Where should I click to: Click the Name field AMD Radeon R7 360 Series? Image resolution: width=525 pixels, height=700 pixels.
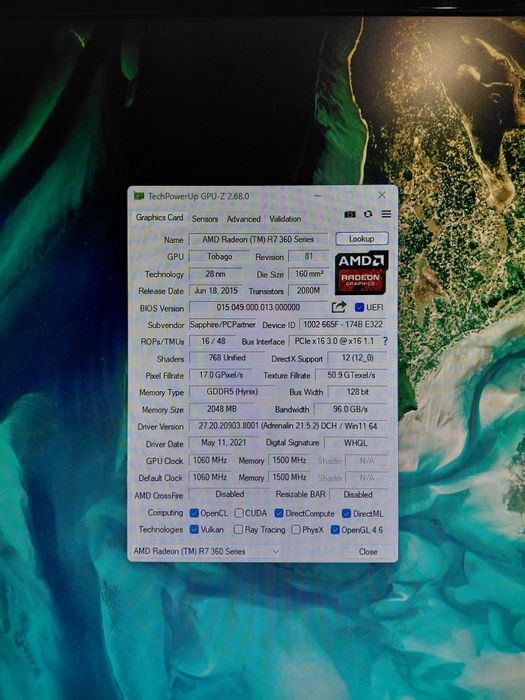point(258,239)
